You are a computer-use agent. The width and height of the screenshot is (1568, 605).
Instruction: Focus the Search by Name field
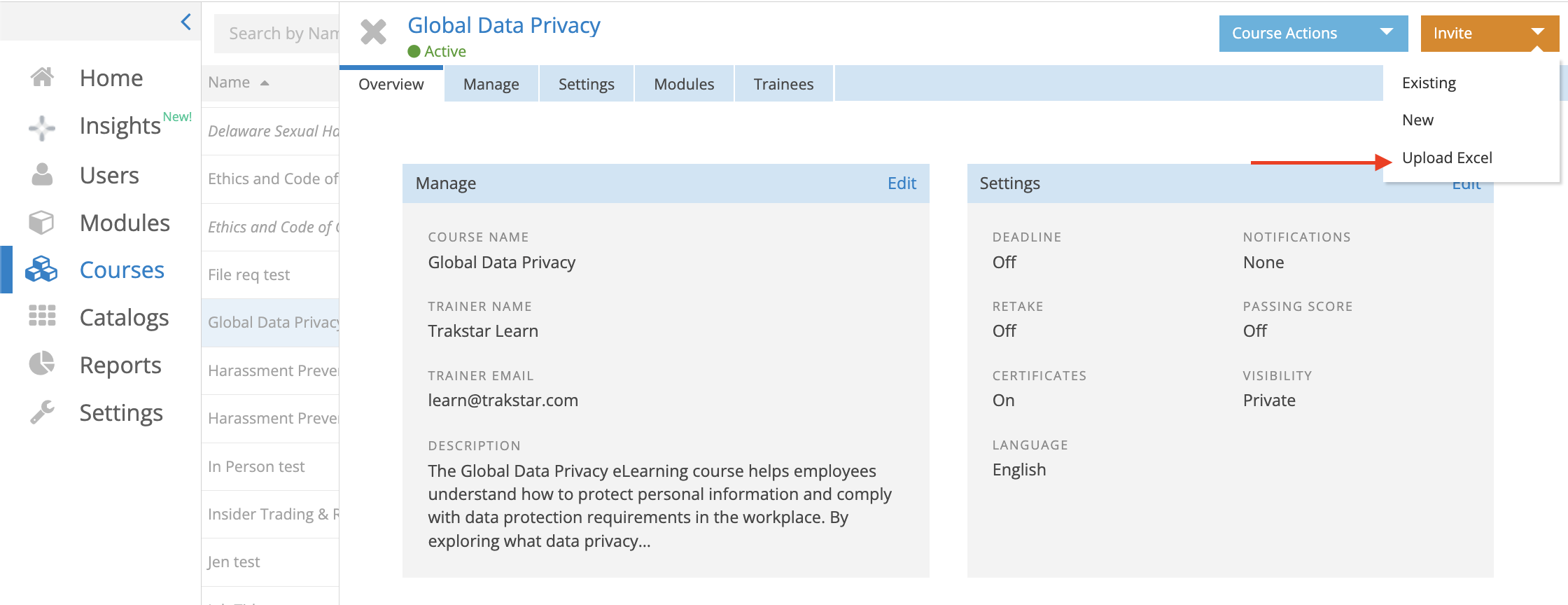point(276,33)
